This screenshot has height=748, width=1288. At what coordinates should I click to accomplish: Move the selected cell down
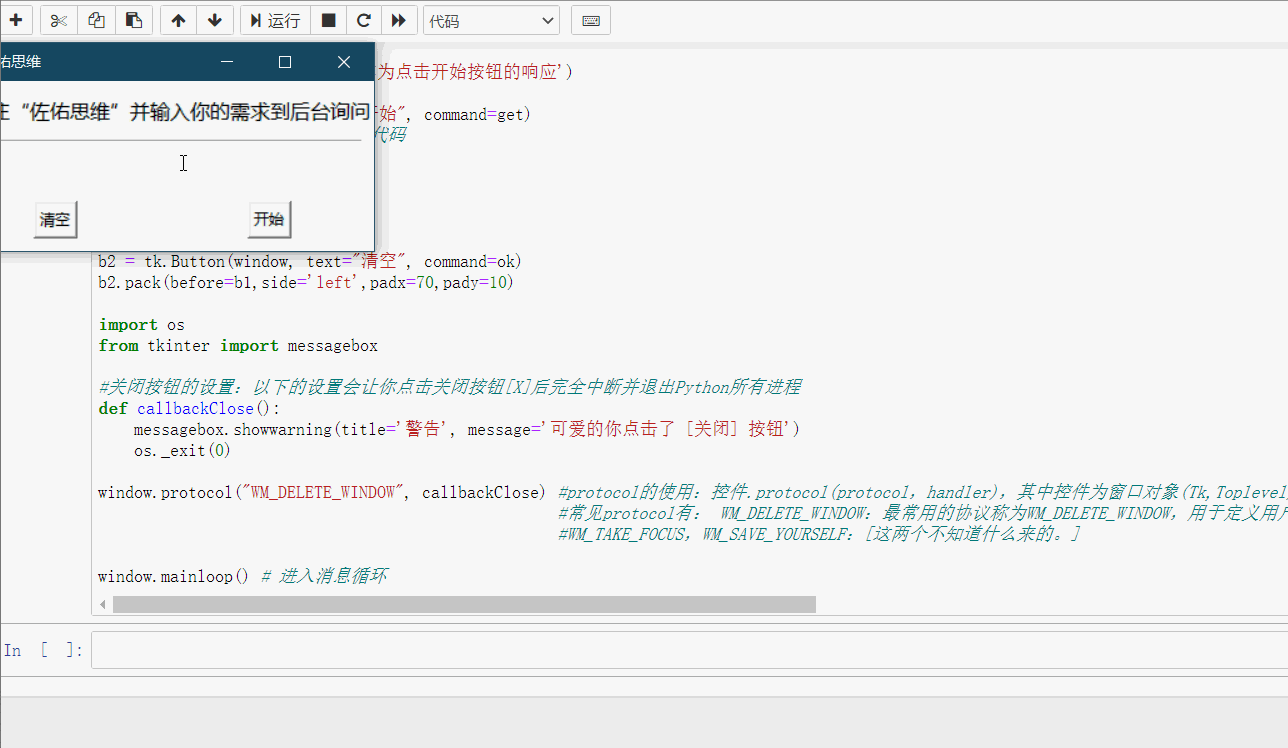pos(215,20)
